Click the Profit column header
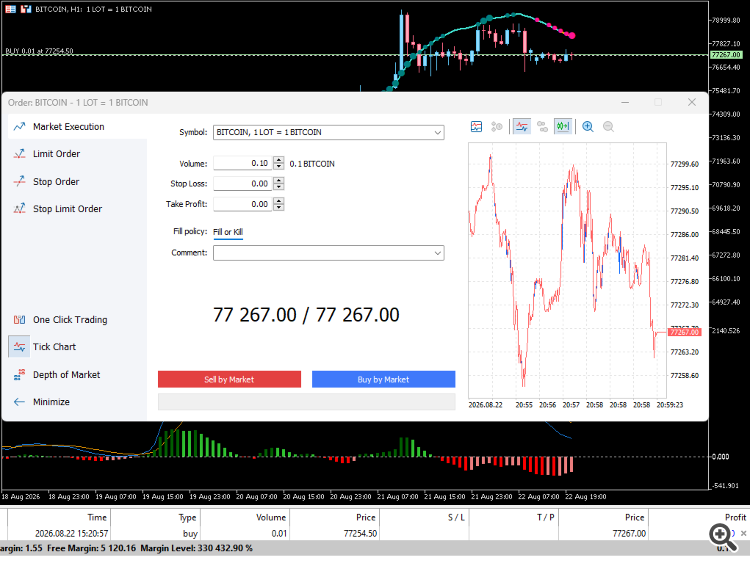 pyautogui.click(x=735, y=518)
